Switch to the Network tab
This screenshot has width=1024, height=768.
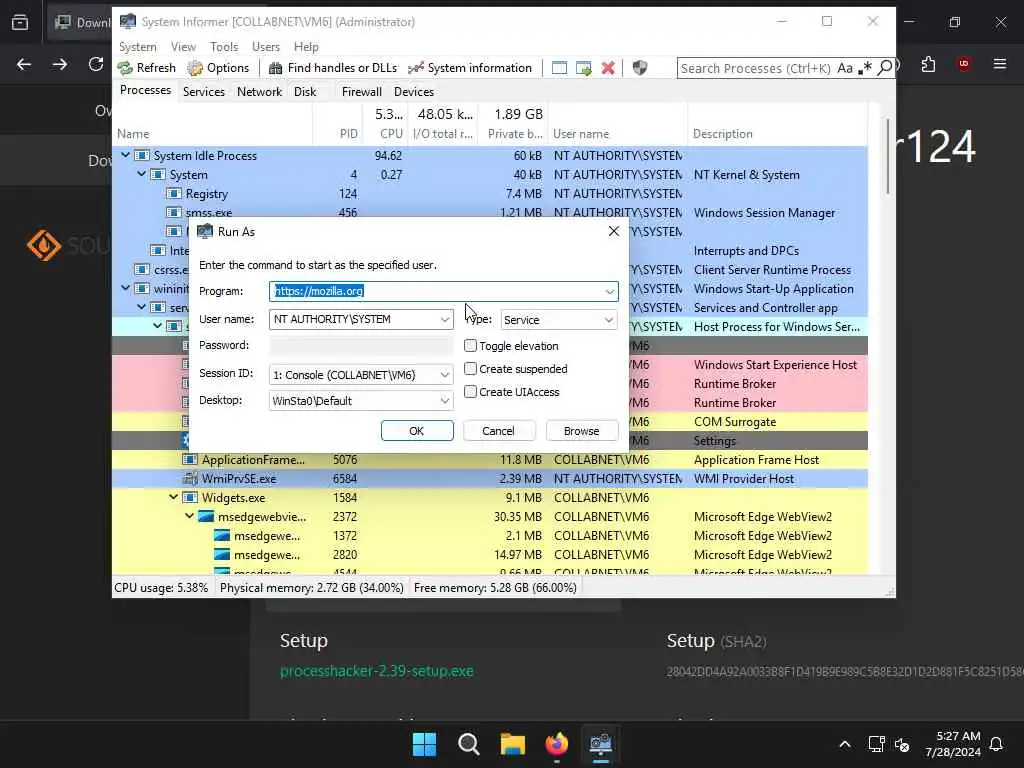point(259,91)
